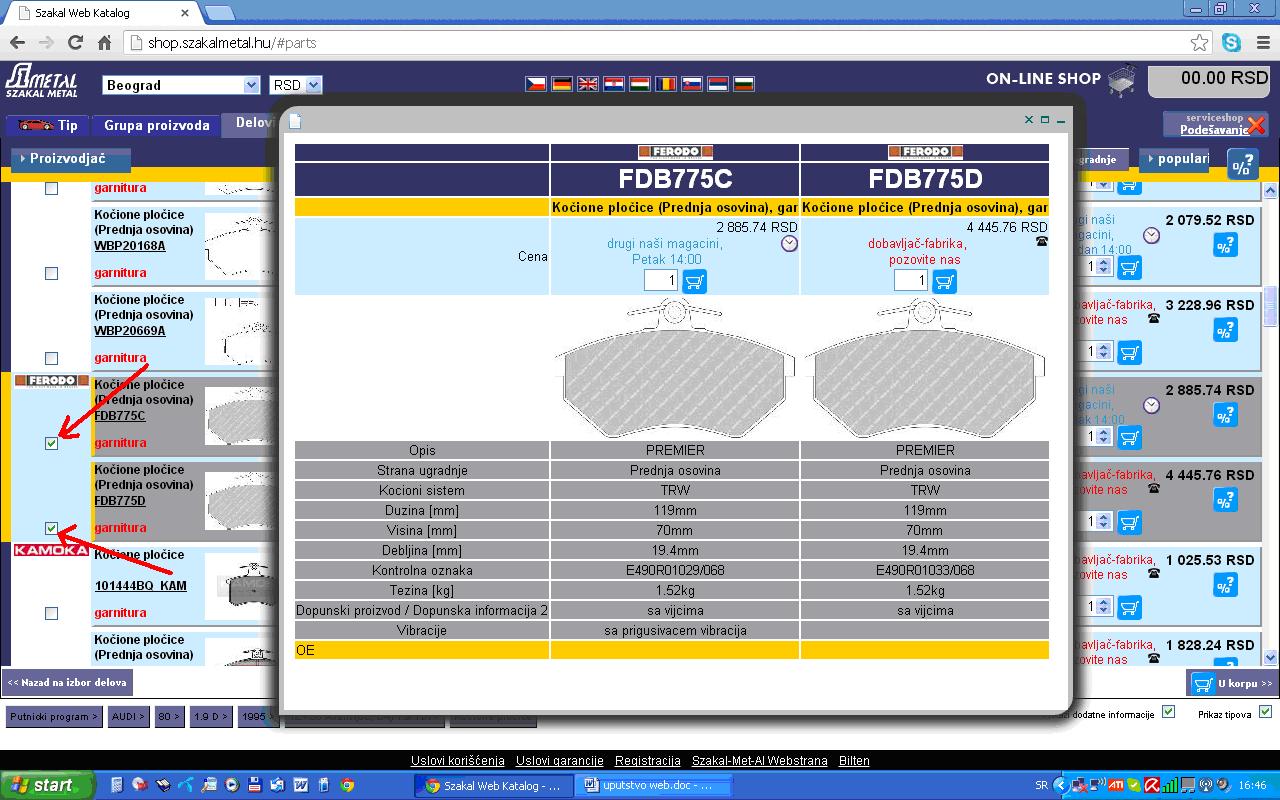Go to '80' breadcrumb
Screen dimensions: 1280x800
(x=170, y=716)
